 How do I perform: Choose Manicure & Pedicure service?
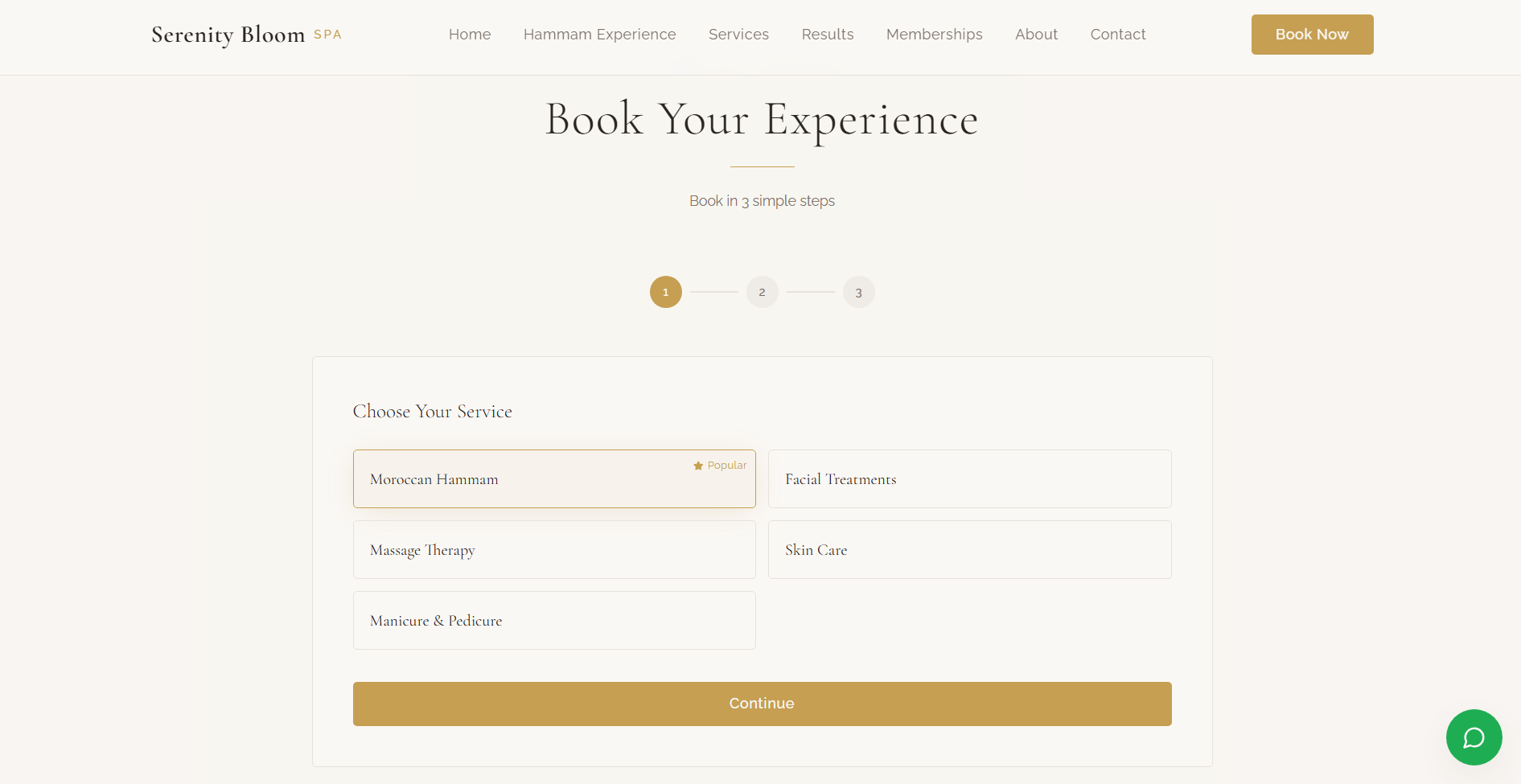click(x=553, y=621)
